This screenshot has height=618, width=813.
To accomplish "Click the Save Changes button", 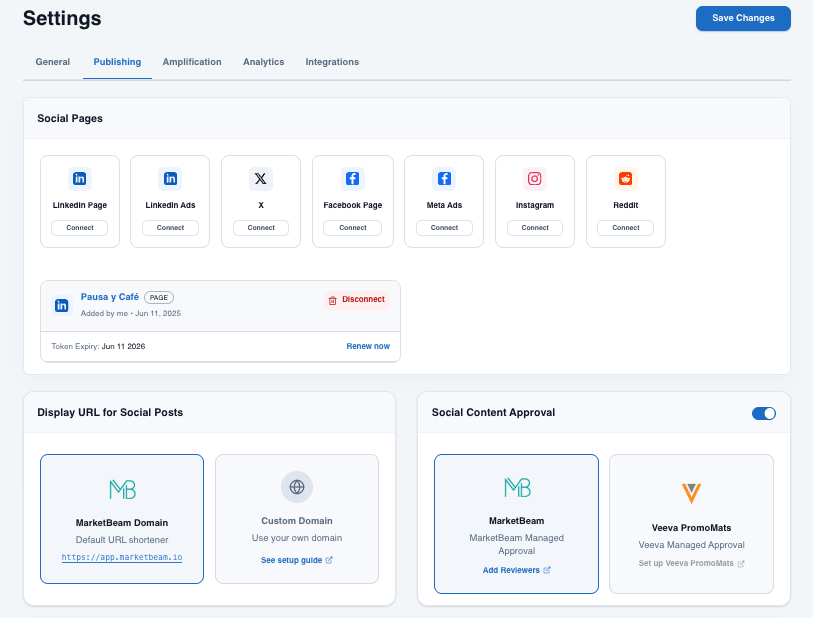I will point(743,18).
